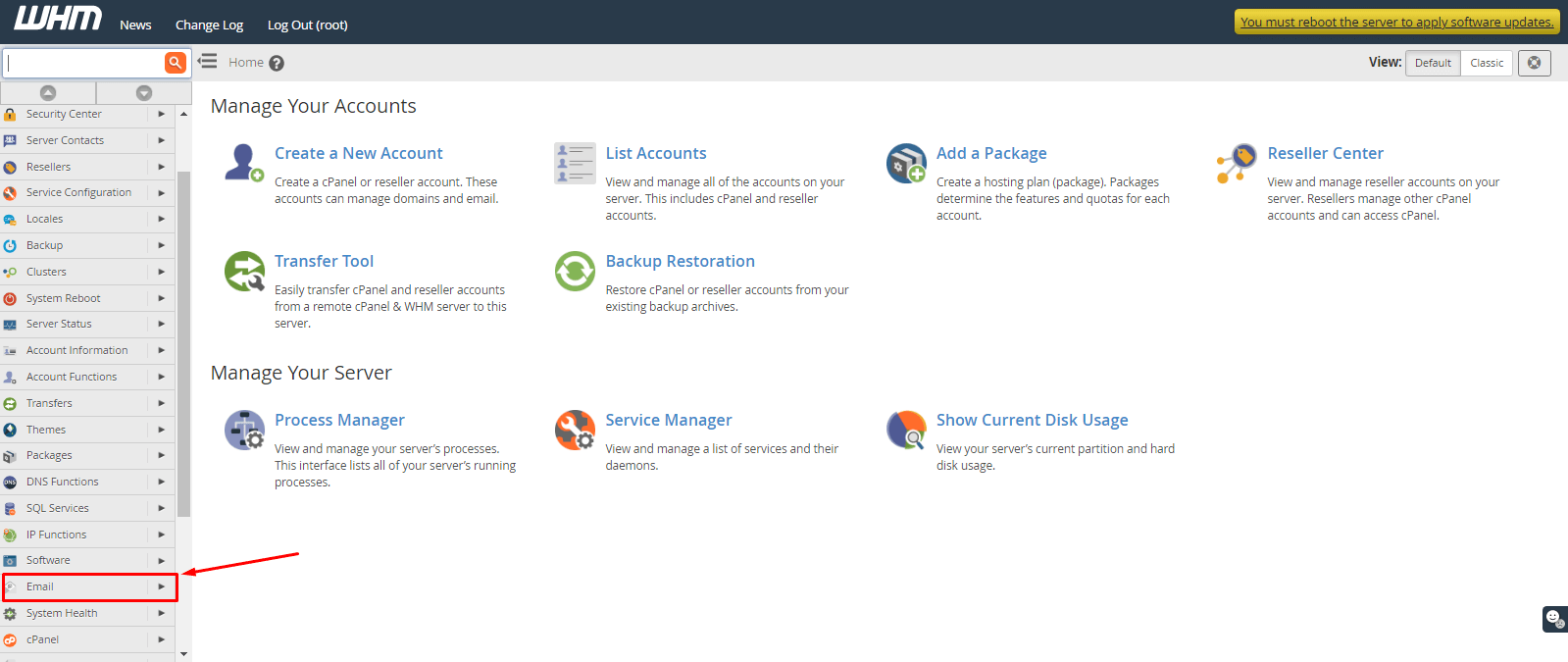The image size is (1568, 662).
Task: Click the Process Manager icon
Action: coord(244,430)
